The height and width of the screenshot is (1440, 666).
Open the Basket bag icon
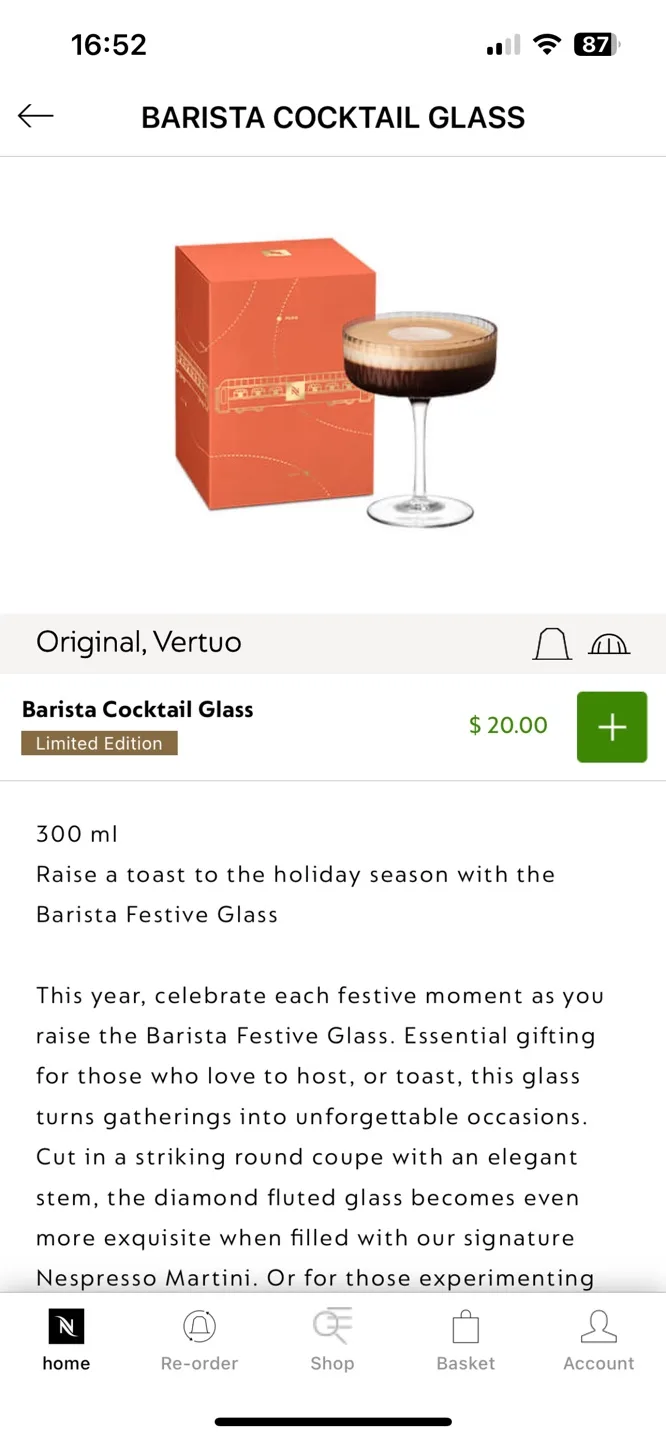point(465,1324)
